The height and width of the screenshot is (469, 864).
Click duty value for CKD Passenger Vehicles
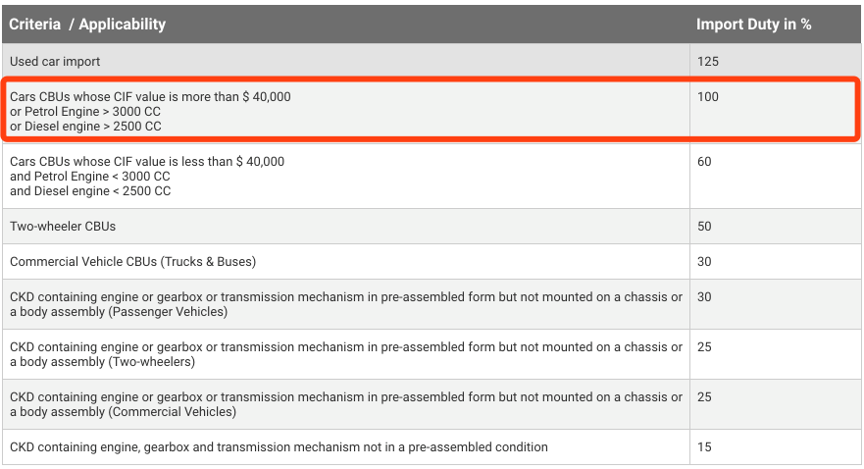point(704,297)
